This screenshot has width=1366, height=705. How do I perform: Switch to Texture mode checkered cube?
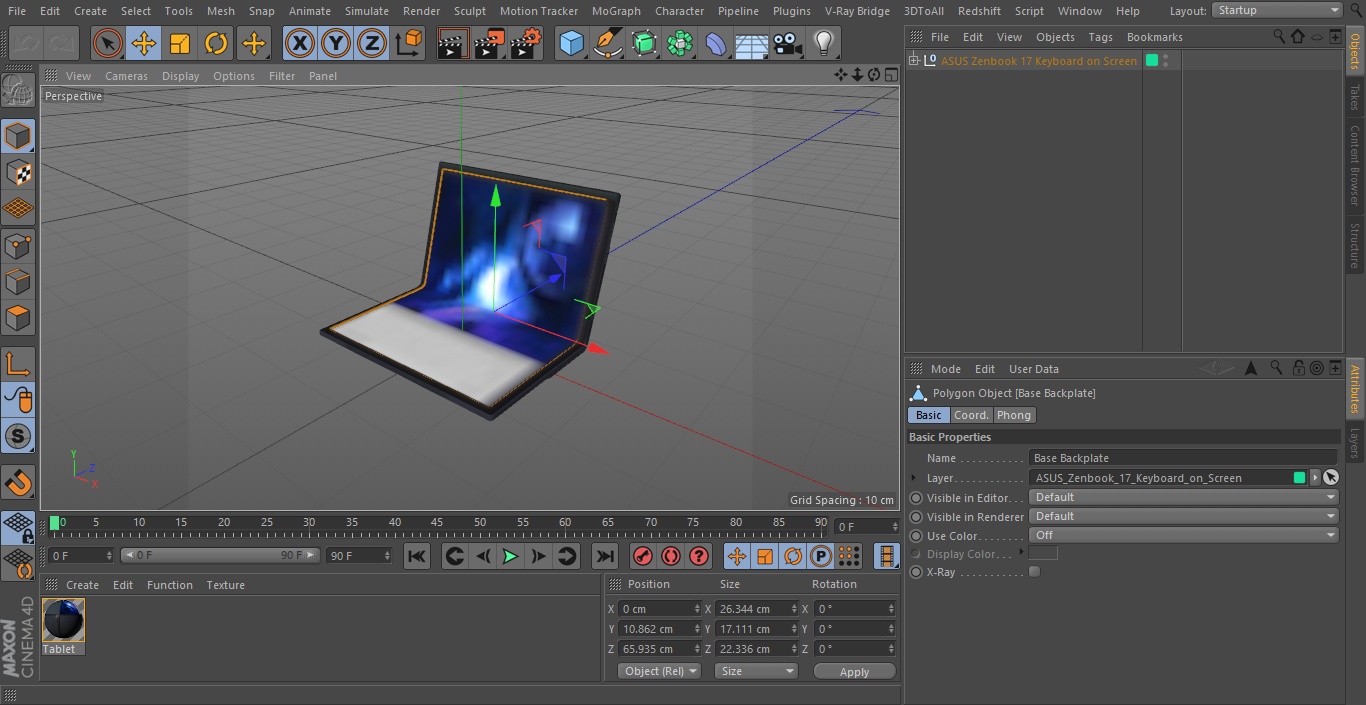pos(18,172)
